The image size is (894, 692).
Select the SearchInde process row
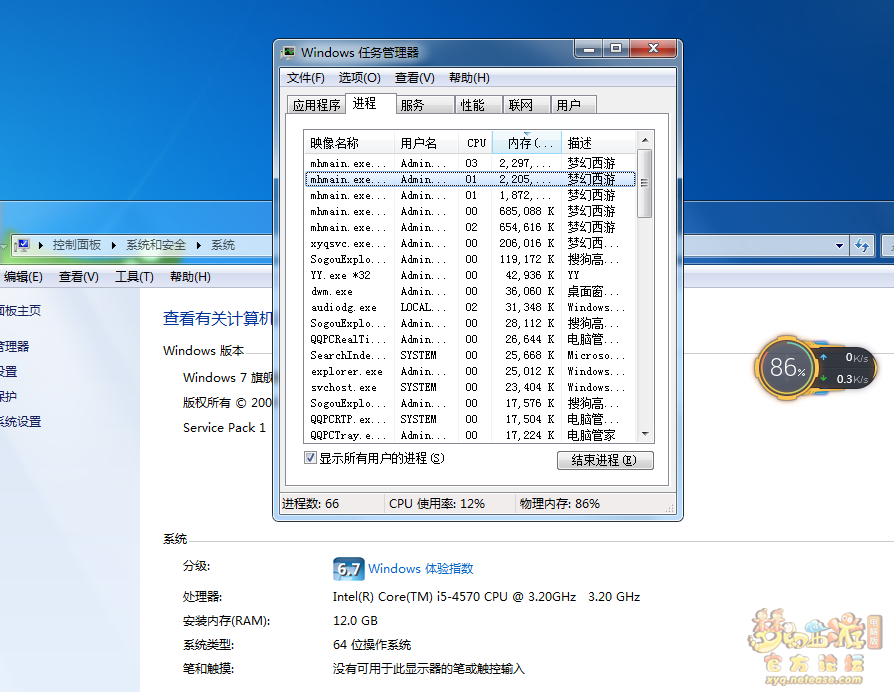[x=470, y=355]
